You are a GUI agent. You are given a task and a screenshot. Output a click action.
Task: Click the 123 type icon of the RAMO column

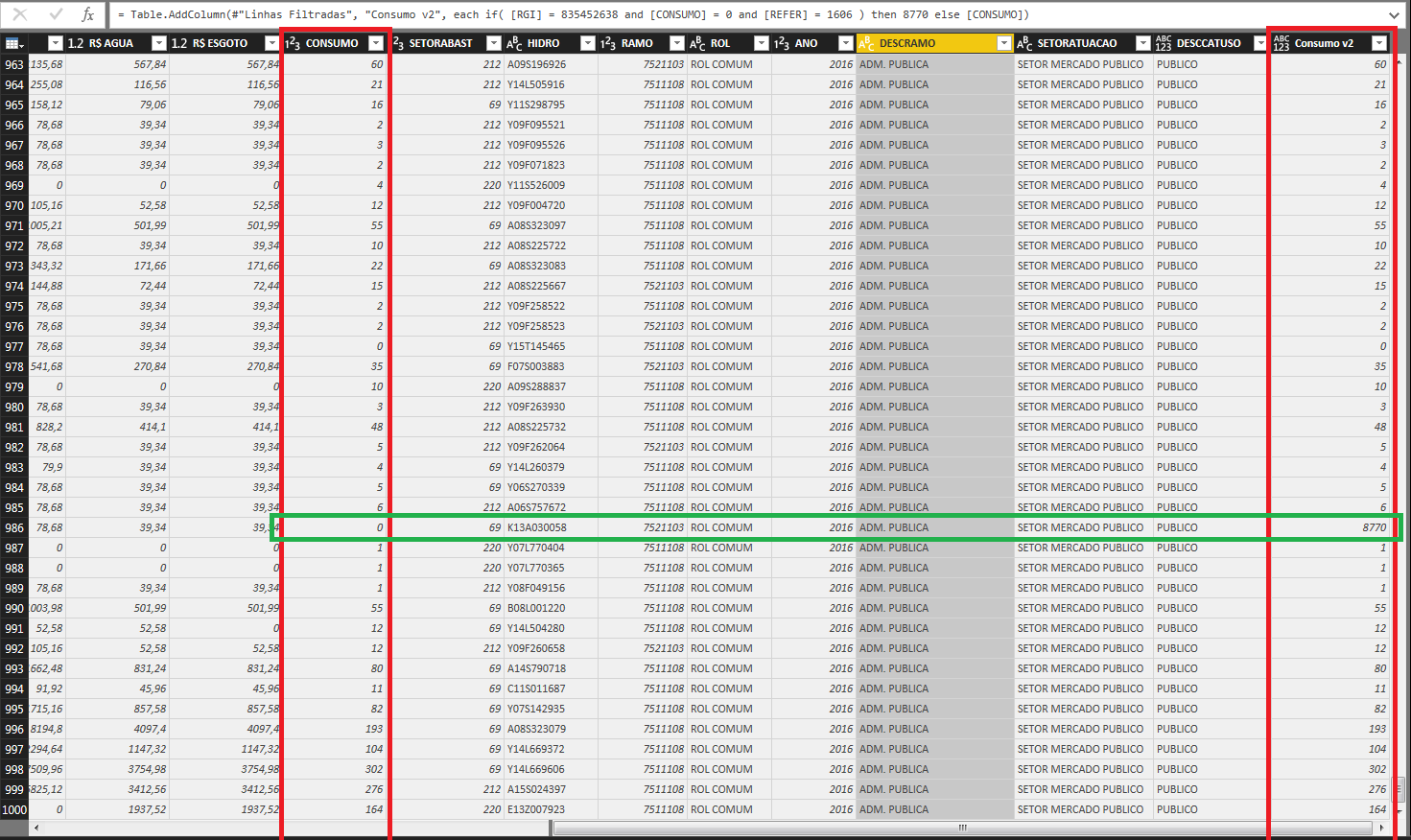point(608,43)
